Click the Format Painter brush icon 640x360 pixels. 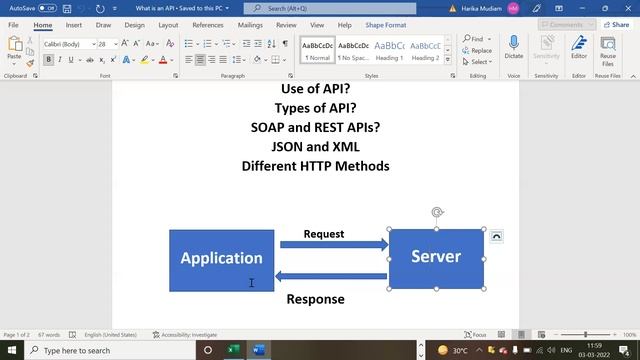click(30, 63)
